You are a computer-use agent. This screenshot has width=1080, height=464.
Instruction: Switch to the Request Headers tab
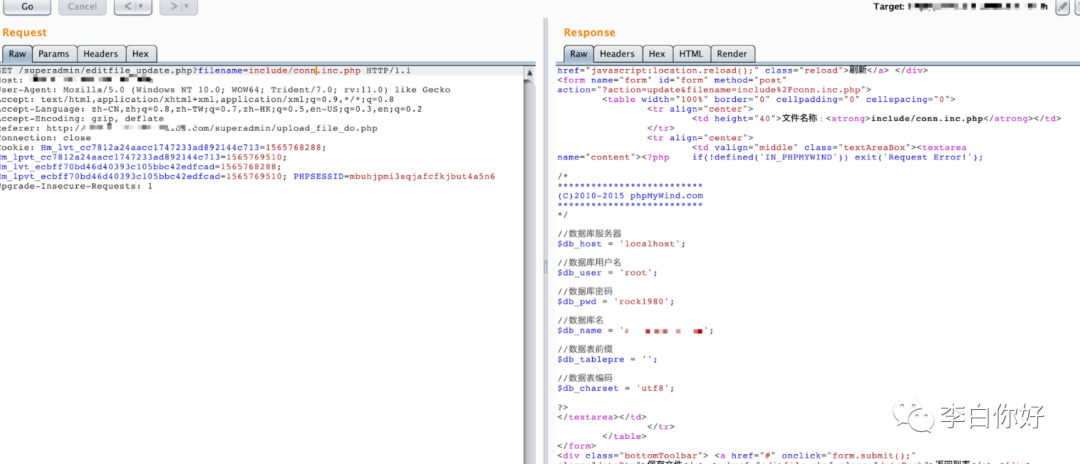coord(101,54)
